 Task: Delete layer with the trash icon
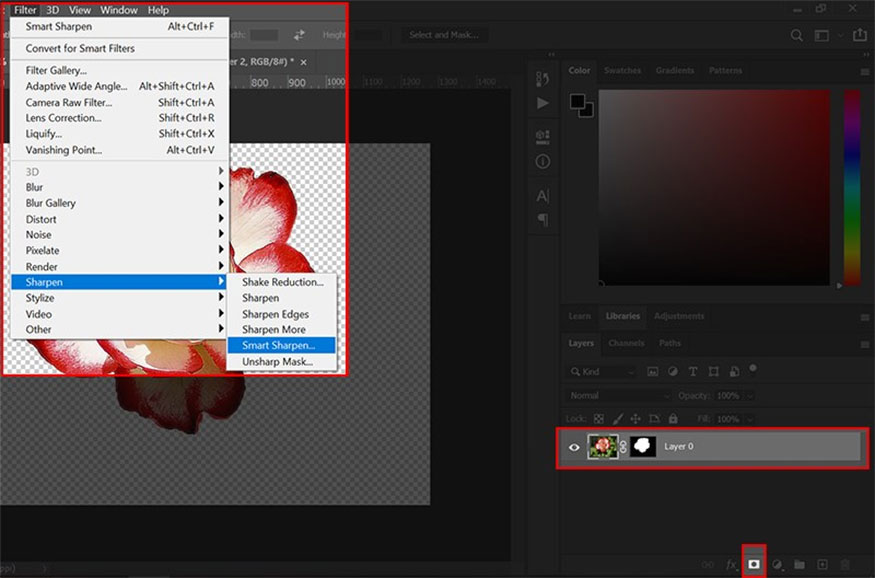coord(845,565)
